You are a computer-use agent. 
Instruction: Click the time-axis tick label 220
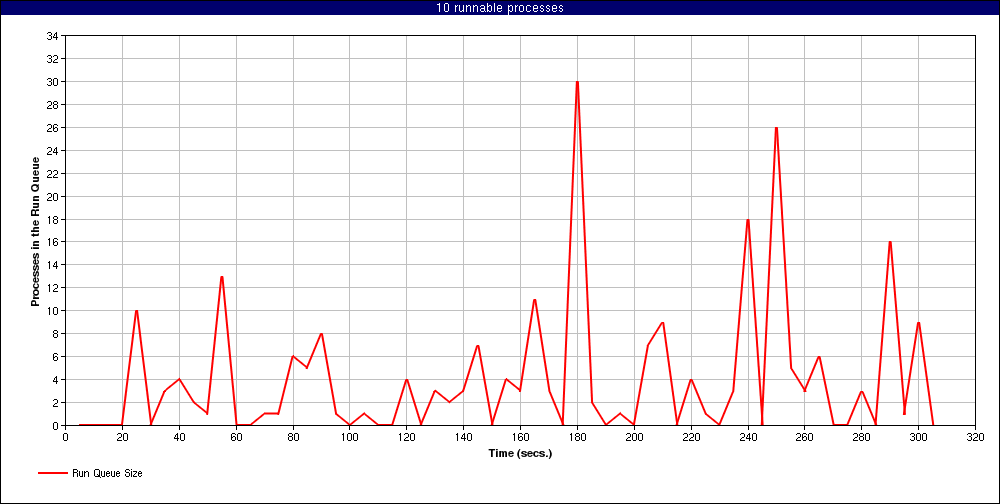691,437
